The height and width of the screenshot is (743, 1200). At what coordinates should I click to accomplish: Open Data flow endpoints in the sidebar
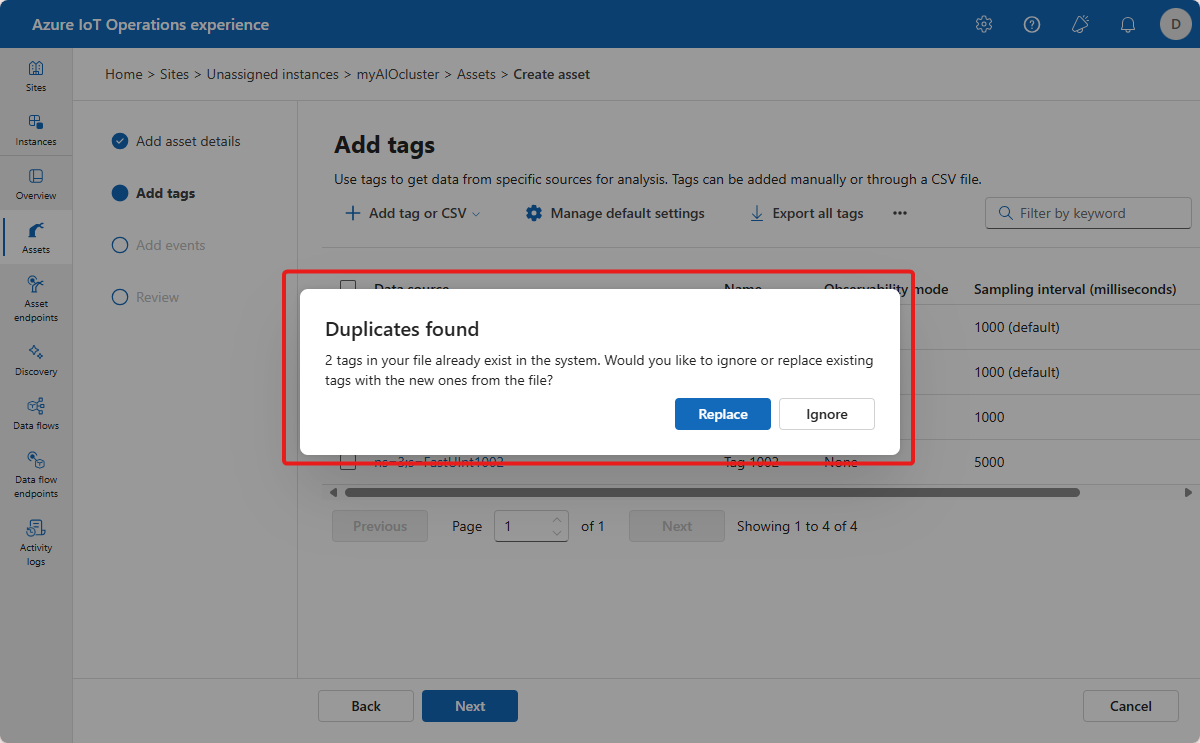(36, 474)
